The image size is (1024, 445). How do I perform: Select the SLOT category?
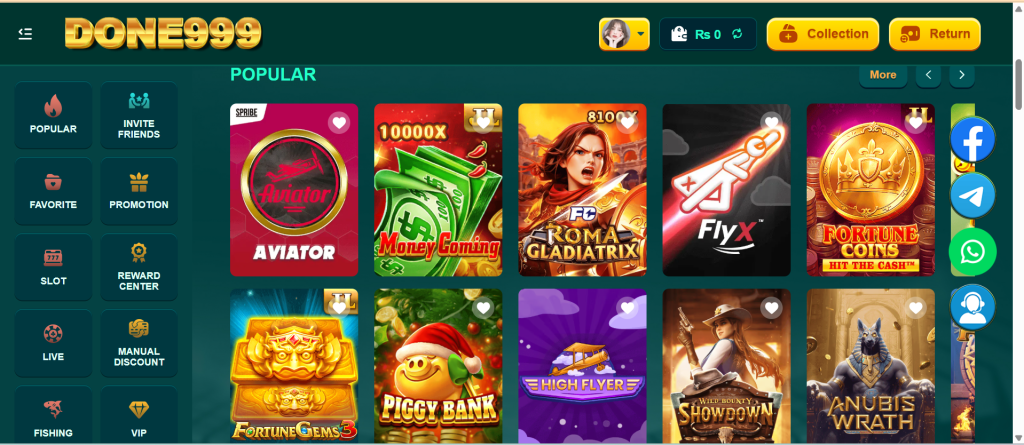(x=53, y=267)
